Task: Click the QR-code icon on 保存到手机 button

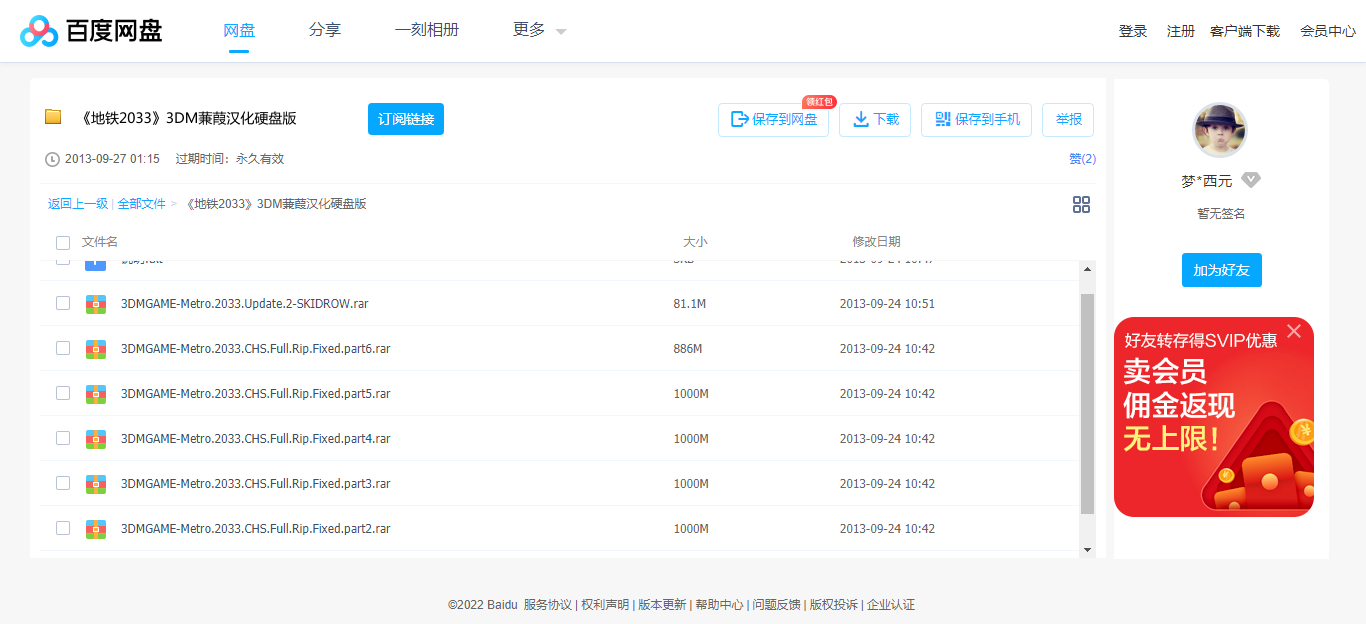Action: 942,119
